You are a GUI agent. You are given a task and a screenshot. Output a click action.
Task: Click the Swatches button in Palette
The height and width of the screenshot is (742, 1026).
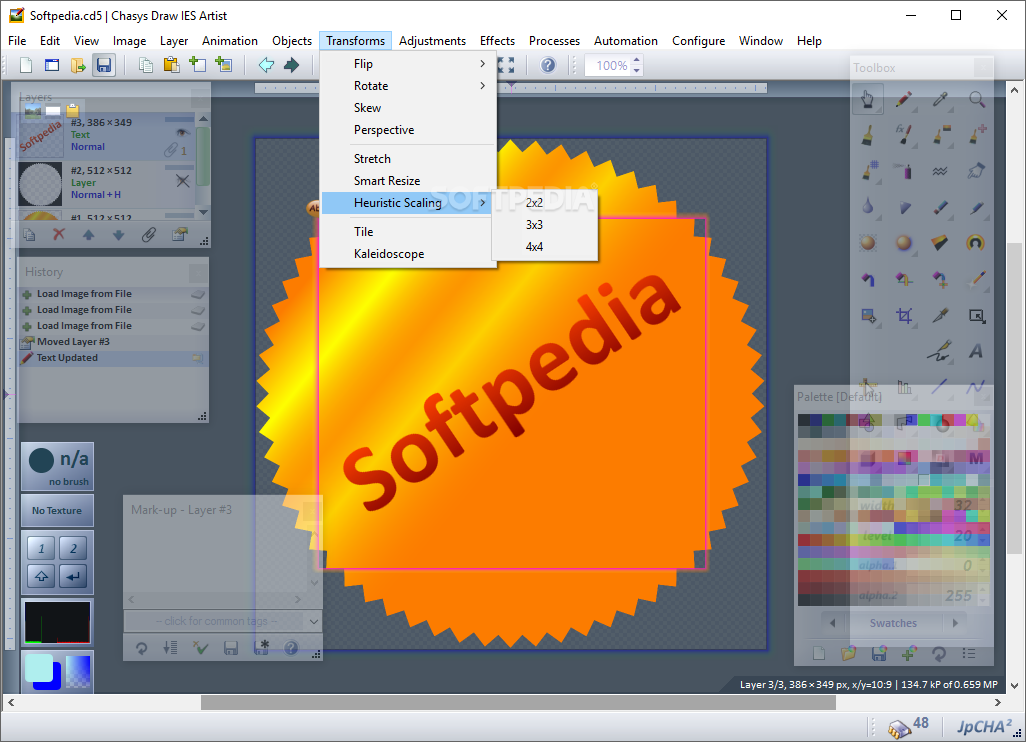893,623
